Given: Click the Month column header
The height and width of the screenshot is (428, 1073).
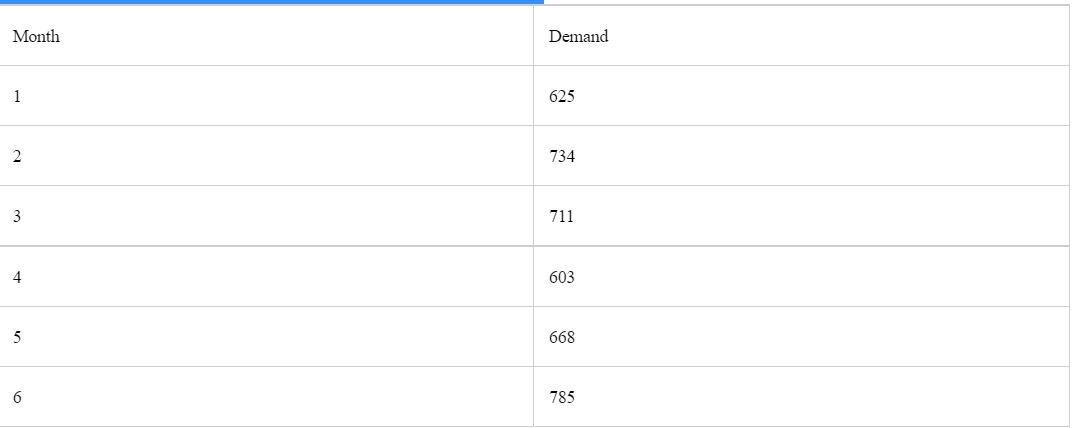Looking at the screenshot, I should [36, 37].
